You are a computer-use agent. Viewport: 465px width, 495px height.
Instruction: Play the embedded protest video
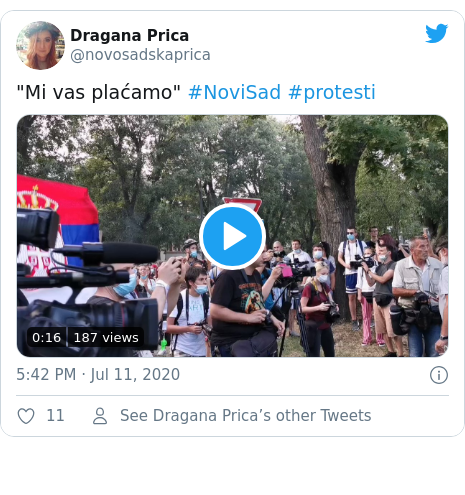click(232, 236)
